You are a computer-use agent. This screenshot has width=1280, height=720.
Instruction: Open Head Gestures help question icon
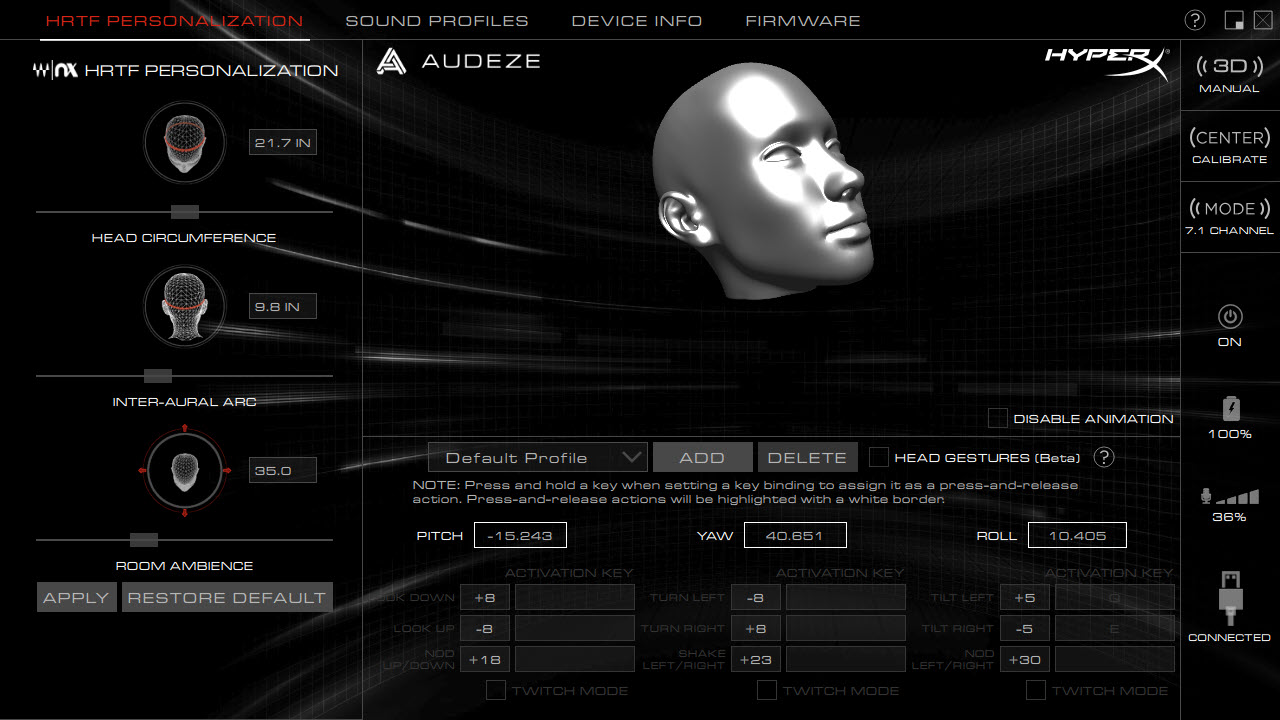click(1103, 457)
